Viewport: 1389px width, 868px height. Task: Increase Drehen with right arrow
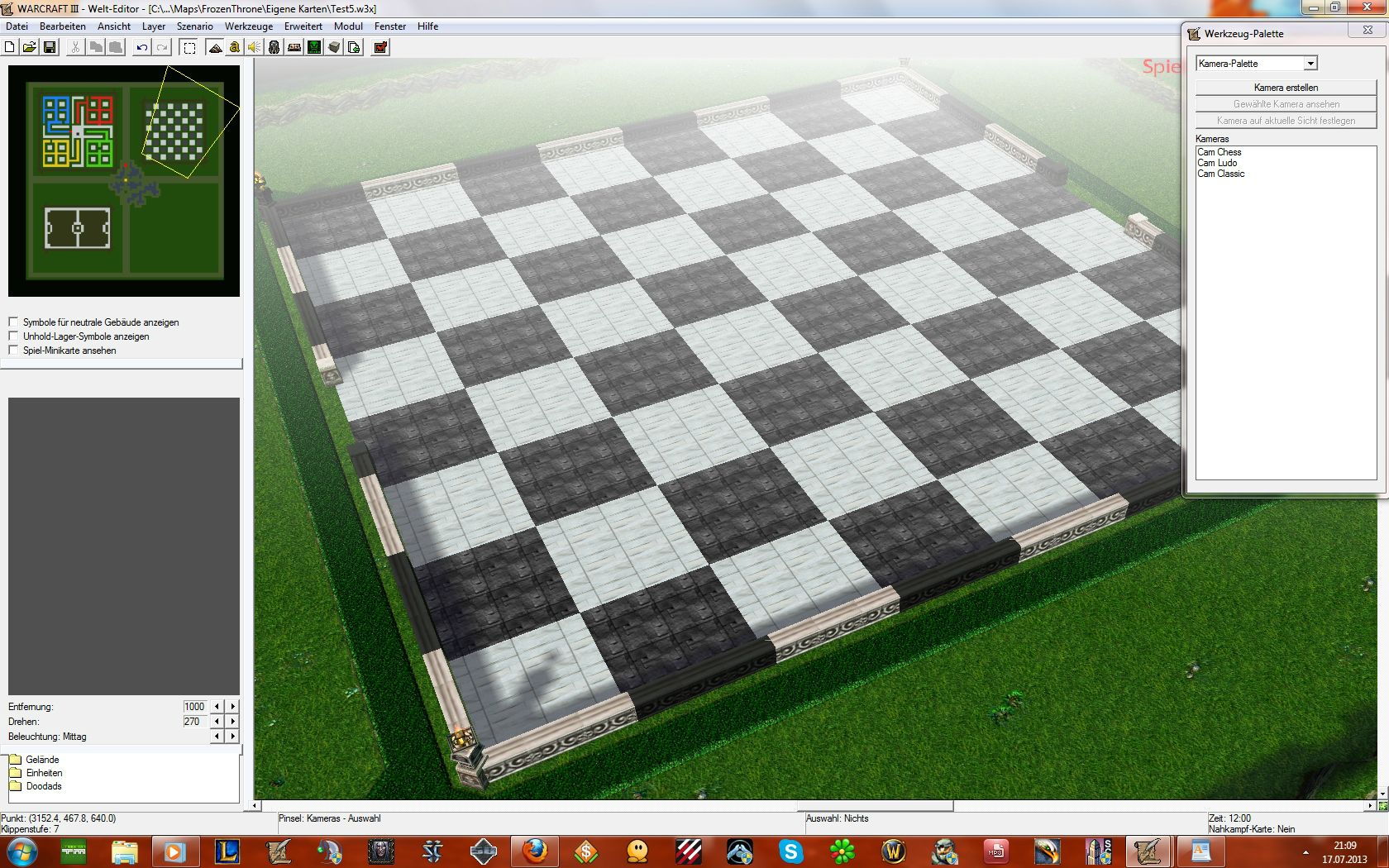(x=232, y=722)
